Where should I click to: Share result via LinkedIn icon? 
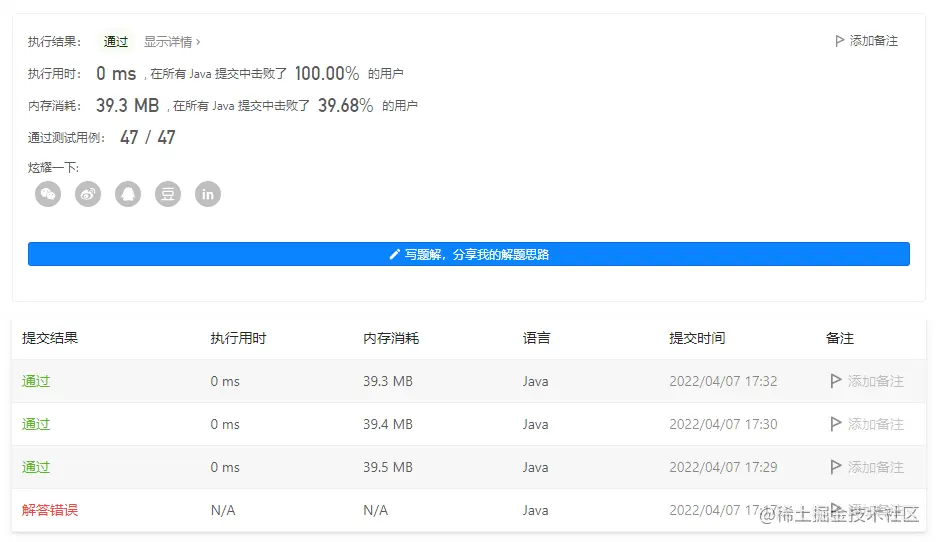(x=208, y=194)
